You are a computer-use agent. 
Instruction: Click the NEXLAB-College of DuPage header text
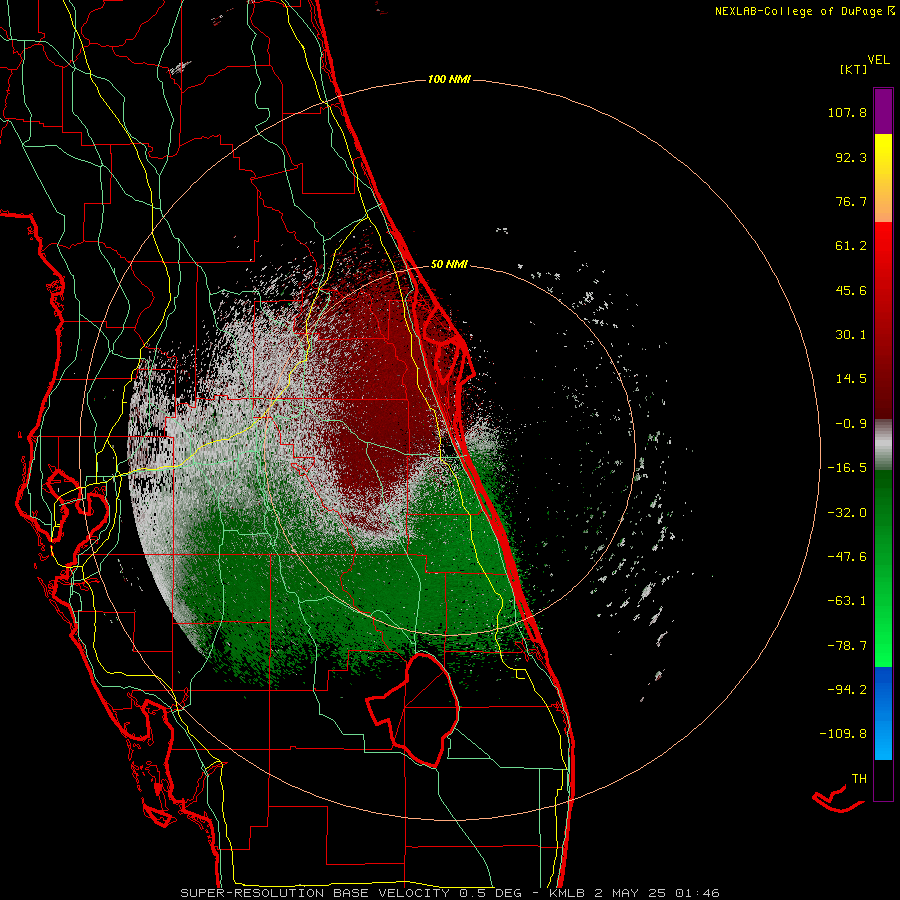point(804,11)
